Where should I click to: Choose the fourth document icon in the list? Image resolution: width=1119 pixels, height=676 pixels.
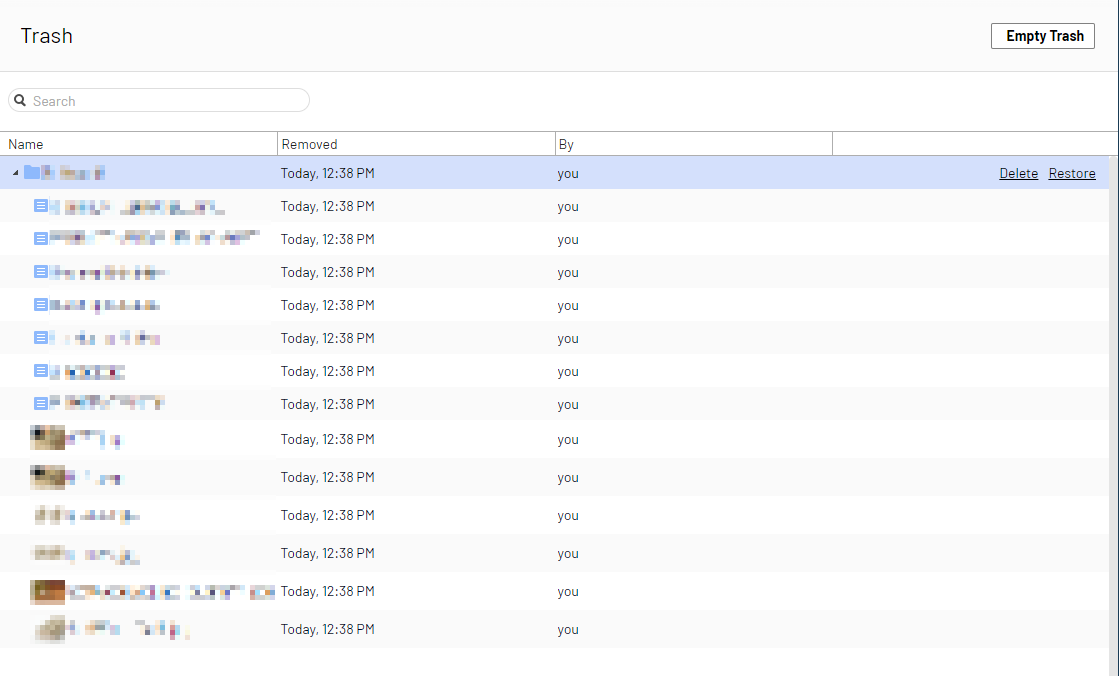coord(41,305)
